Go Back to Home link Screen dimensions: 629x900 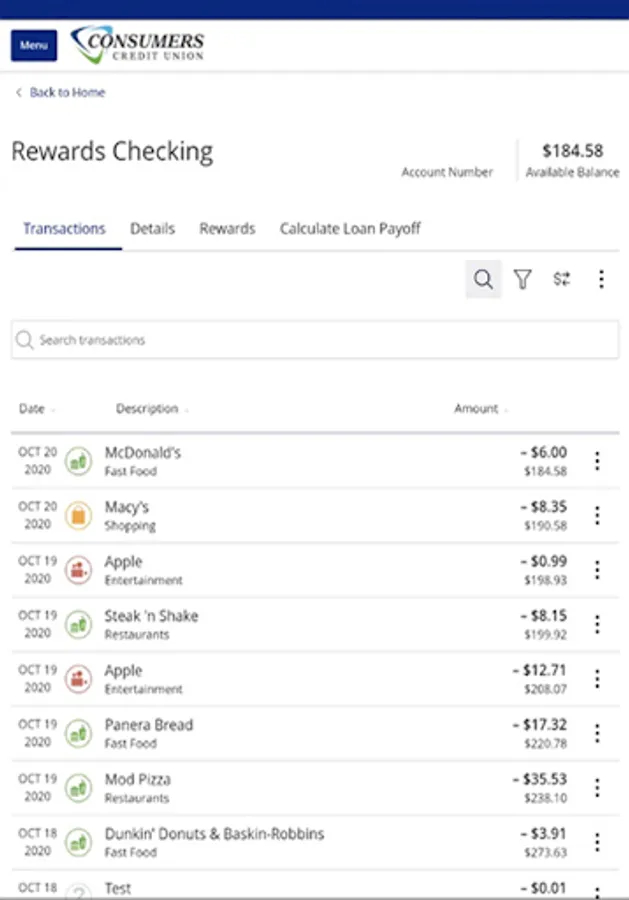pos(66,92)
